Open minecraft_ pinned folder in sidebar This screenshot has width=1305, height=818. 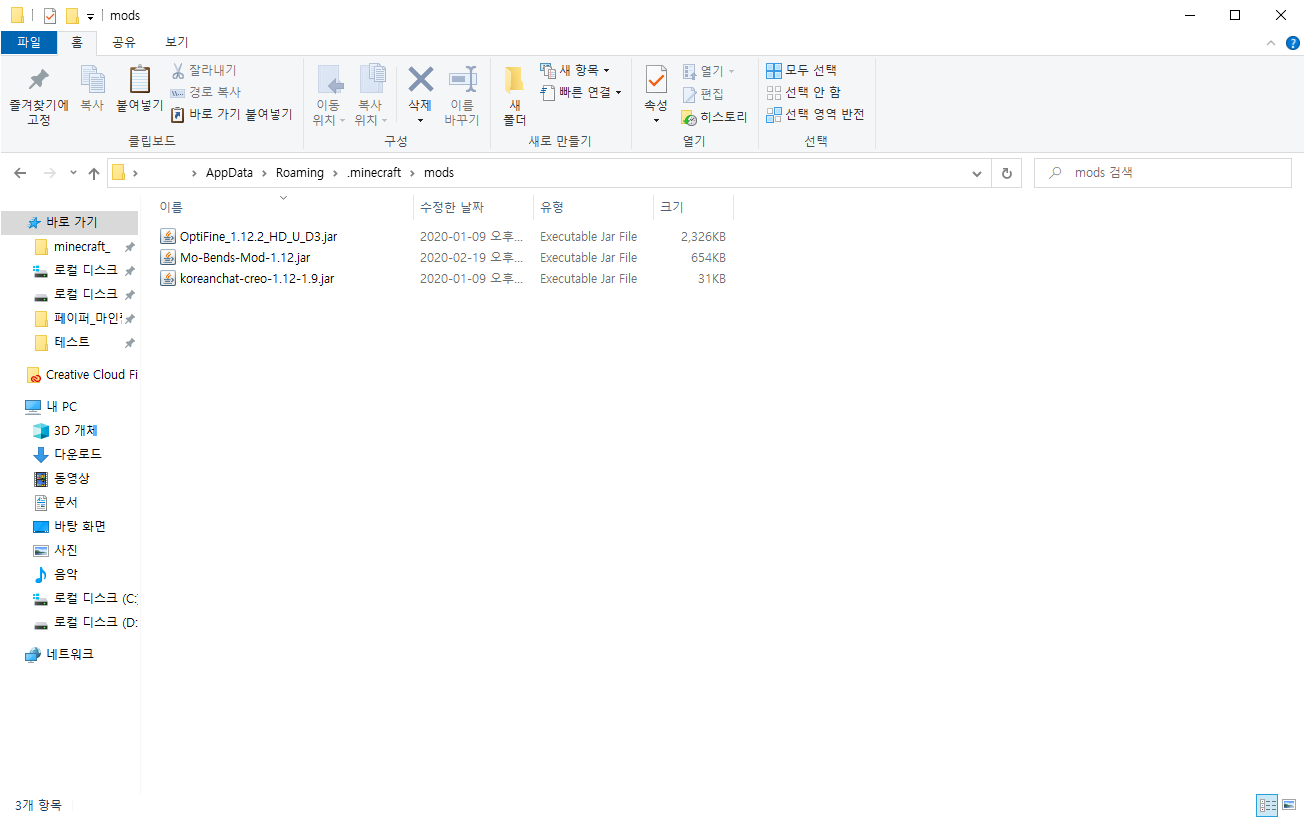(81, 247)
